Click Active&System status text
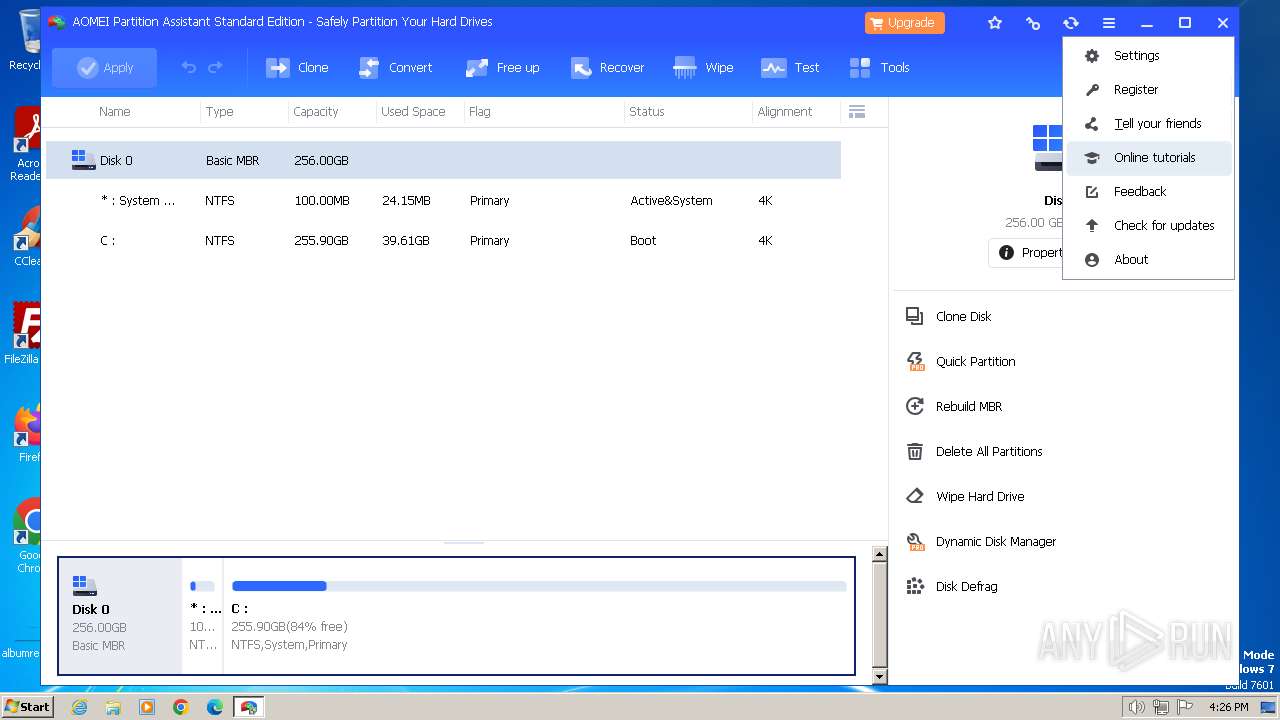Image resolution: width=1280 pixels, height=720 pixels. (672, 201)
